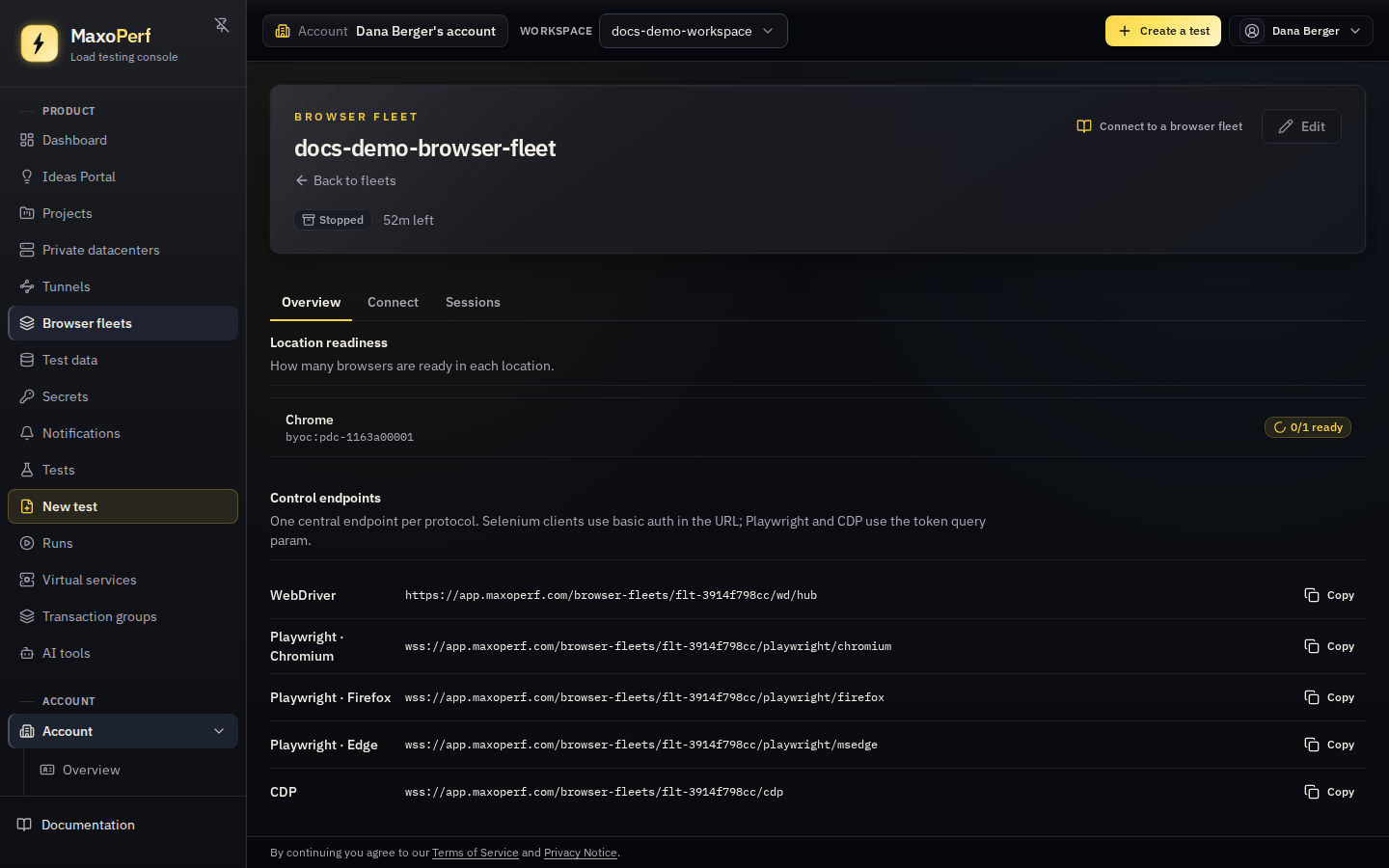1389x868 pixels.
Task: Click the Chrome location row
Action: tap(818, 427)
